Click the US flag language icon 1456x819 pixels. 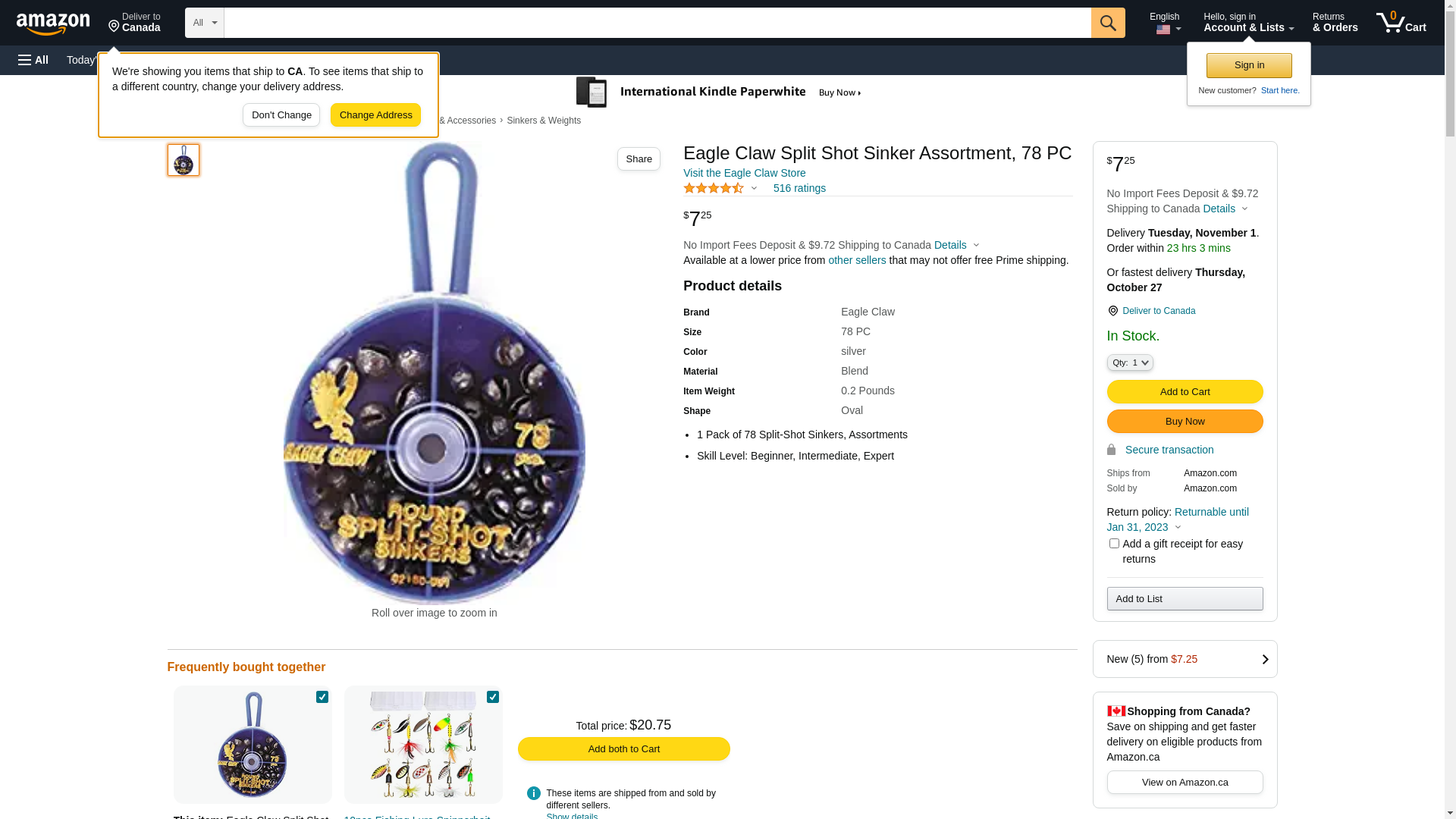[1163, 30]
